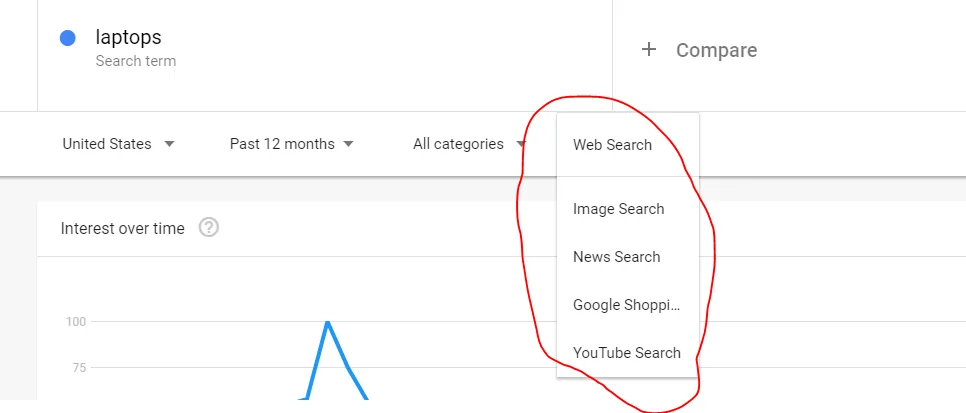Click the blue dot next to laptops
This screenshot has height=413, width=966.
coord(68,39)
